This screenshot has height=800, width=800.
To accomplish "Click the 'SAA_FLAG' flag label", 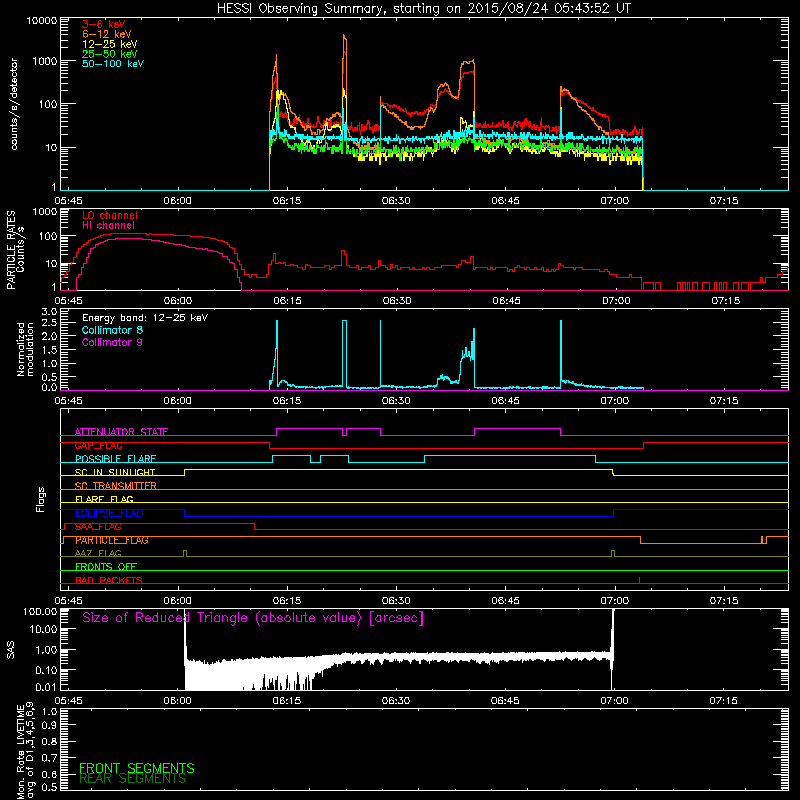I will (x=98, y=527).
